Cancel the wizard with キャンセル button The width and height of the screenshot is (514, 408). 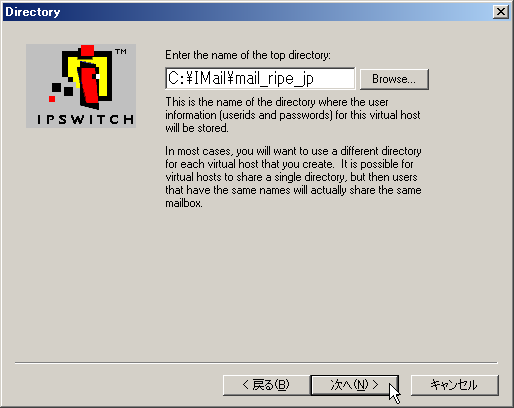pyautogui.click(x=455, y=385)
